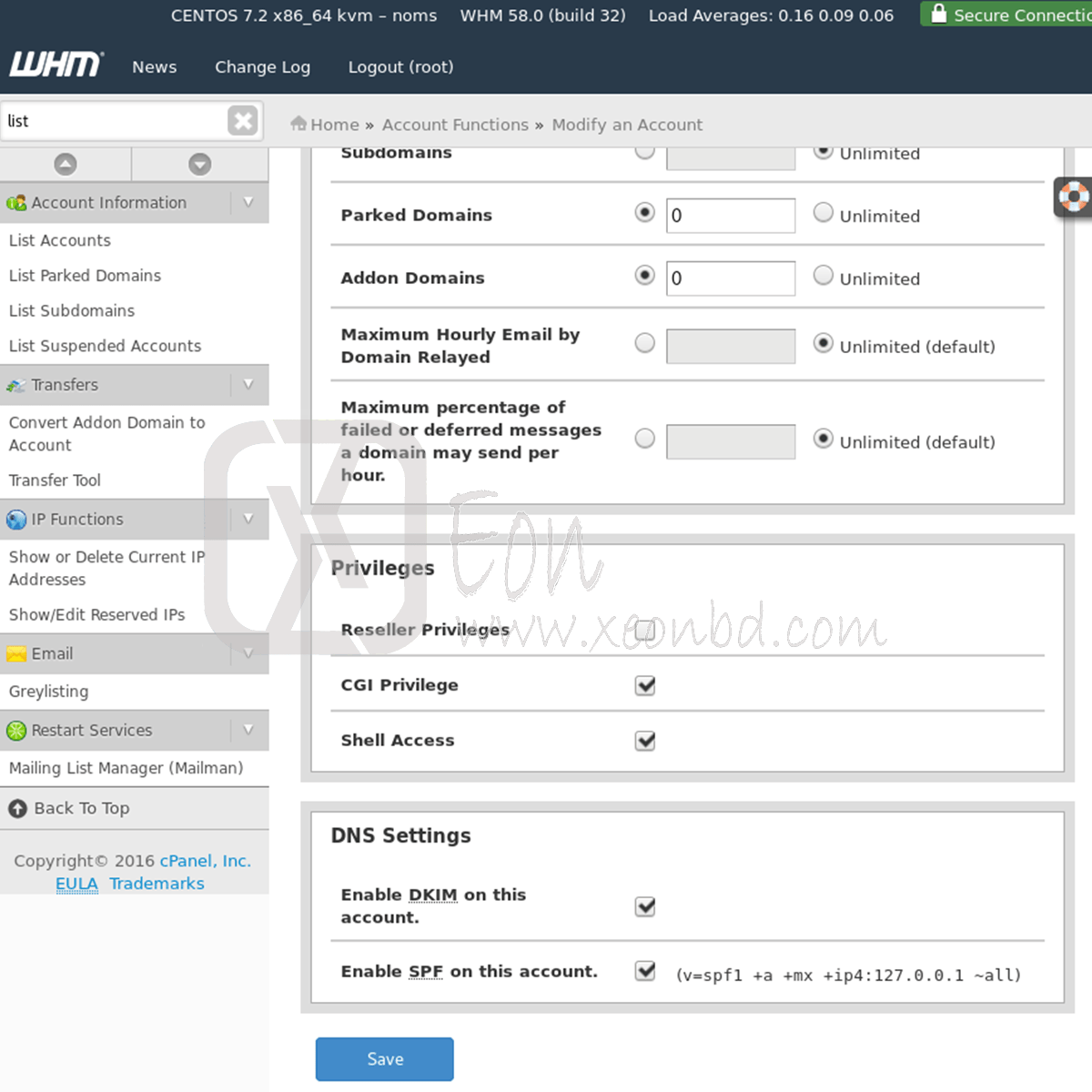
Task: Select Unlimited for Parked Domains
Action: point(824,213)
